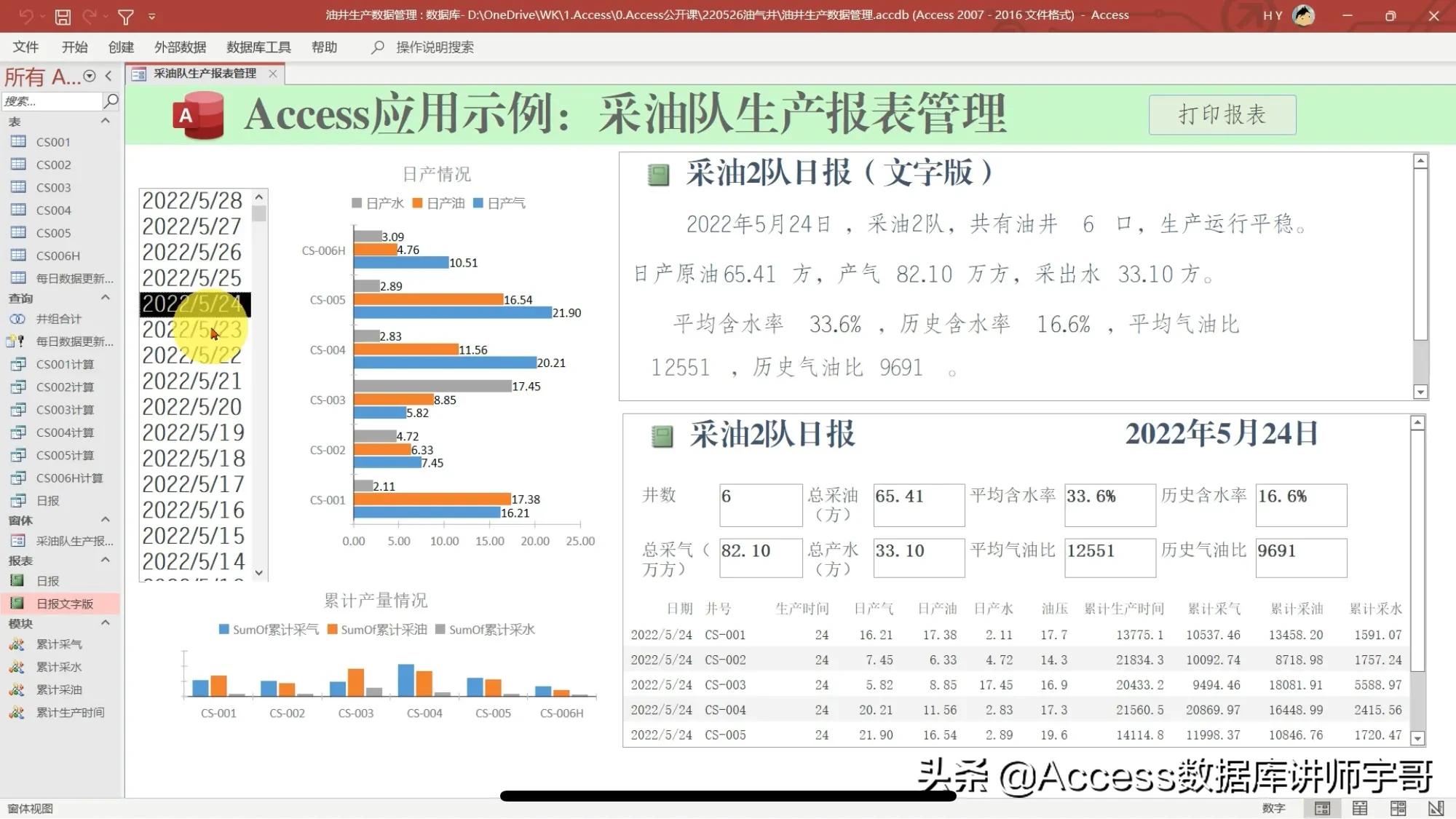This screenshot has width=1456, height=819.
Task: Switch to datasheet view in status bar
Action: 1359,808
